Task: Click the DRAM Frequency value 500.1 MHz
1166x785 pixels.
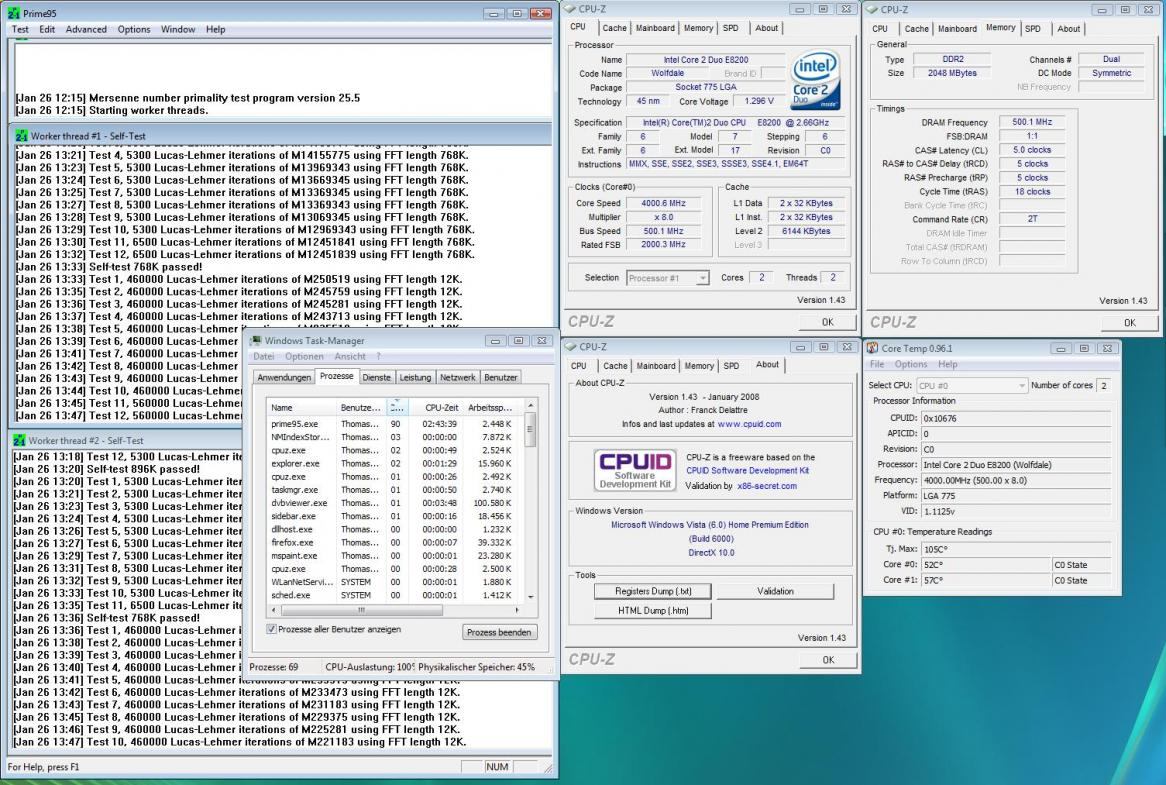Action: [x=1031, y=122]
